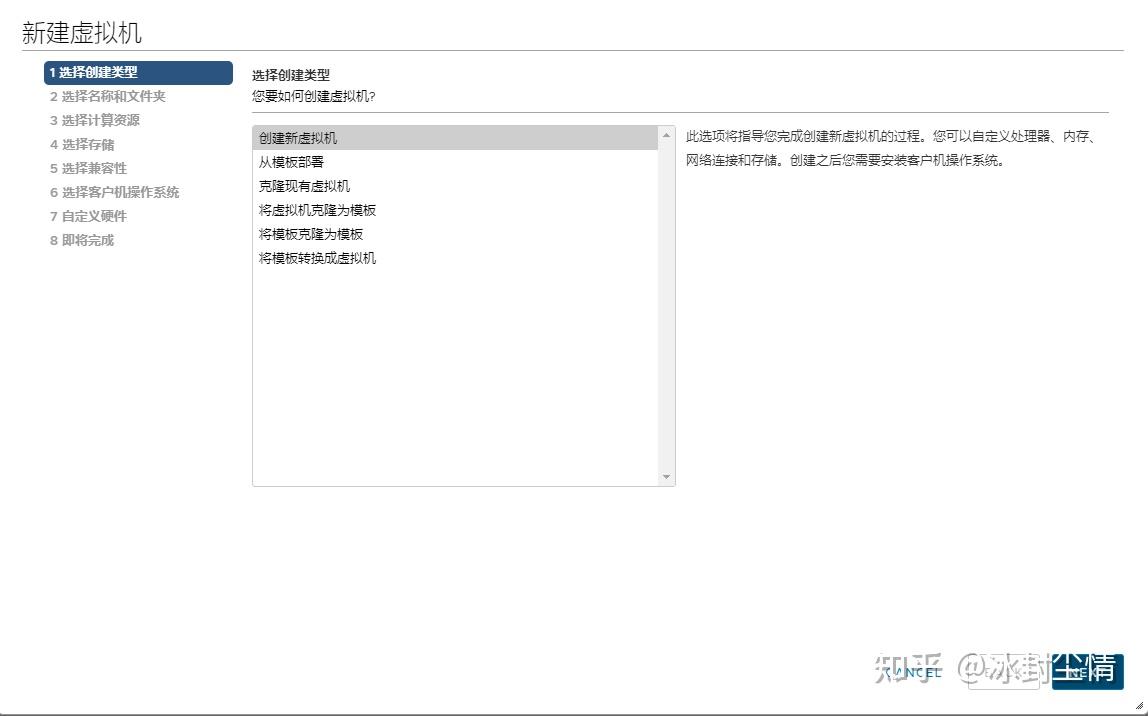Viewport: 1148px width, 716px height.
Task: Select the 创建新虚拟机 option
Action: [x=455, y=138]
